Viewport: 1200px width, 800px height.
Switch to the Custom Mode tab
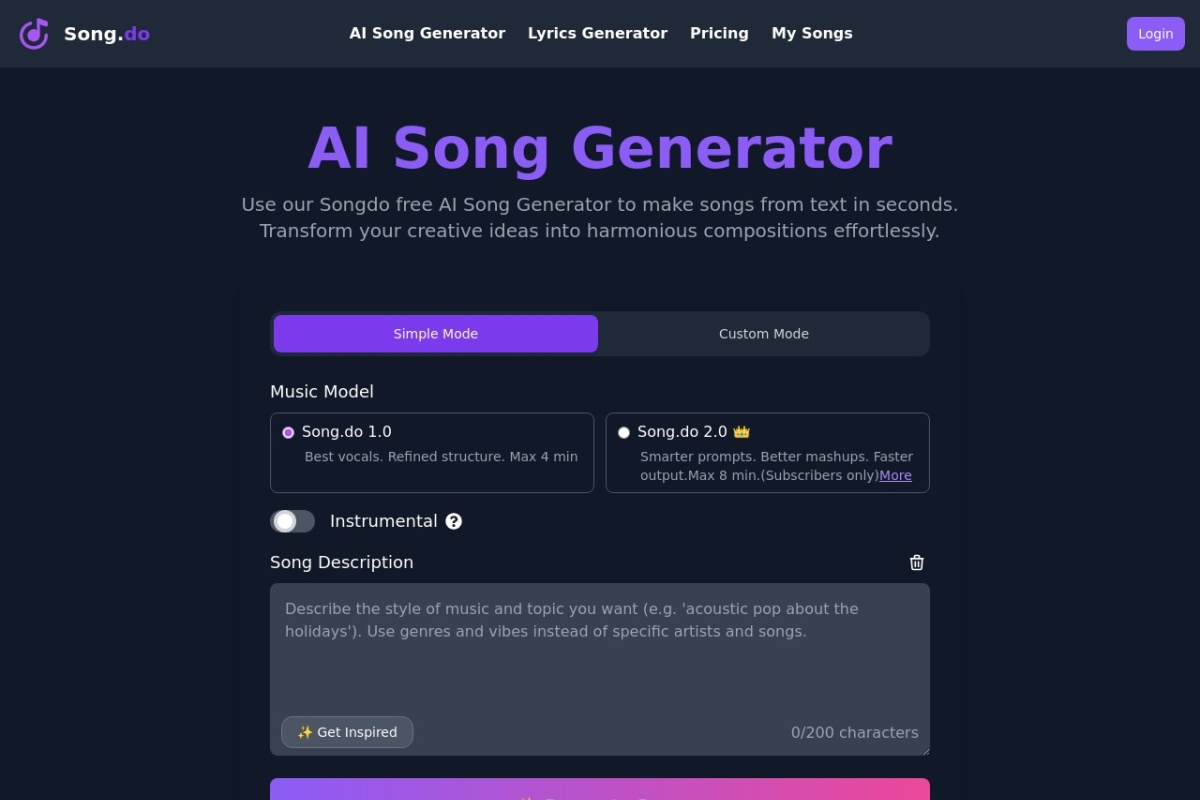(764, 334)
